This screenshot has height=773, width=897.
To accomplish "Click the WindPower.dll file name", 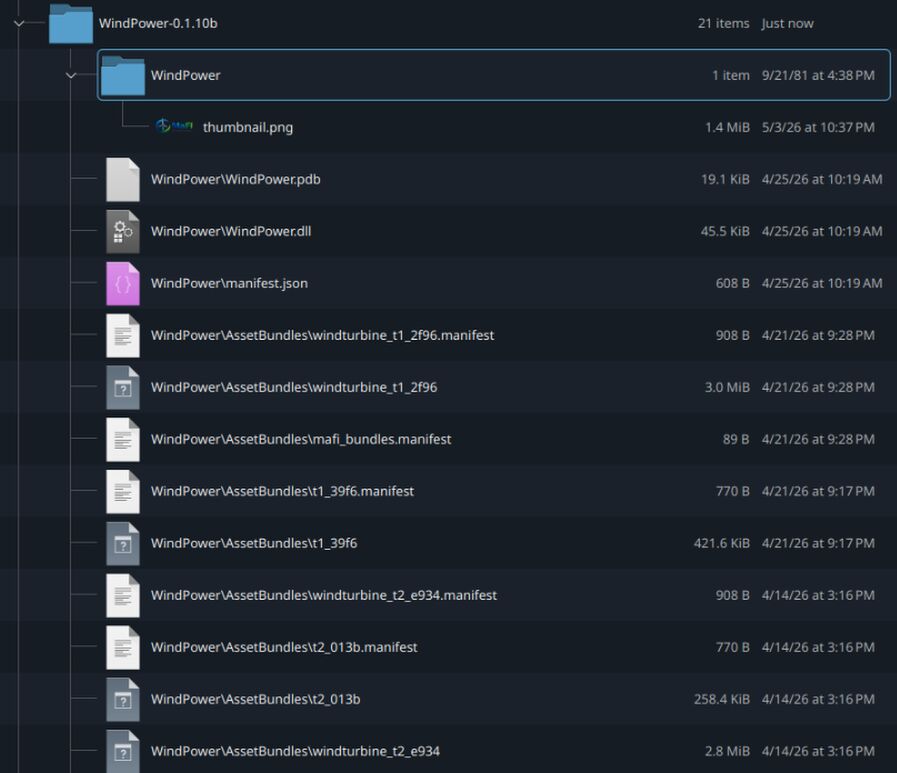I will pyautogui.click(x=231, y=231).
